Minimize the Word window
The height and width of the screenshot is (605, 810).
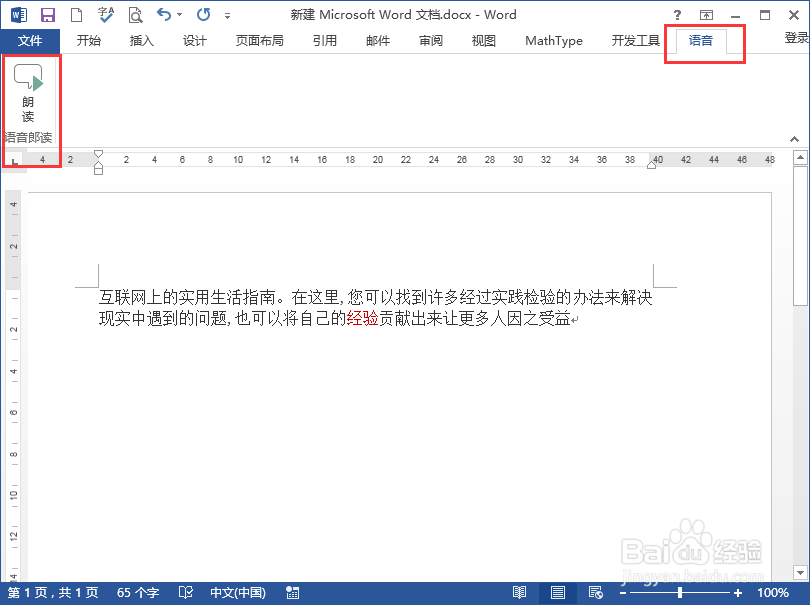(x=736, y=16)
